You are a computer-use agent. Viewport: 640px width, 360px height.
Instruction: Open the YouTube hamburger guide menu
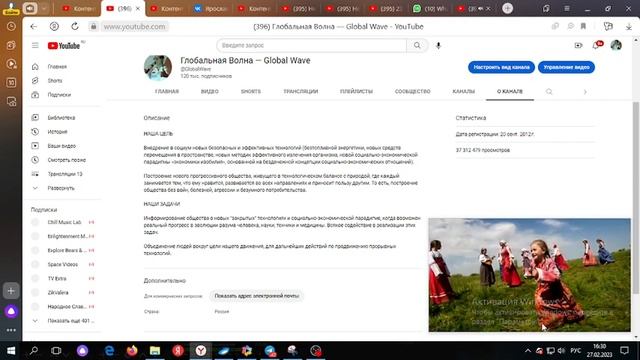(x=35, y=45)
